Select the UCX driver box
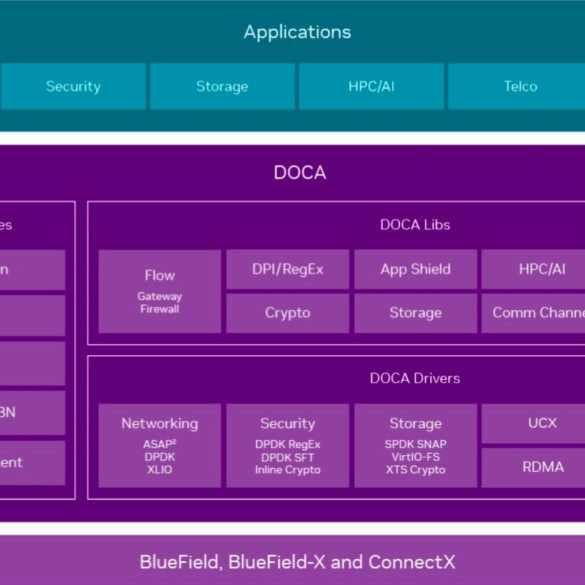The image size is (585, 585). pyautogui.click(x=534, y=423)
